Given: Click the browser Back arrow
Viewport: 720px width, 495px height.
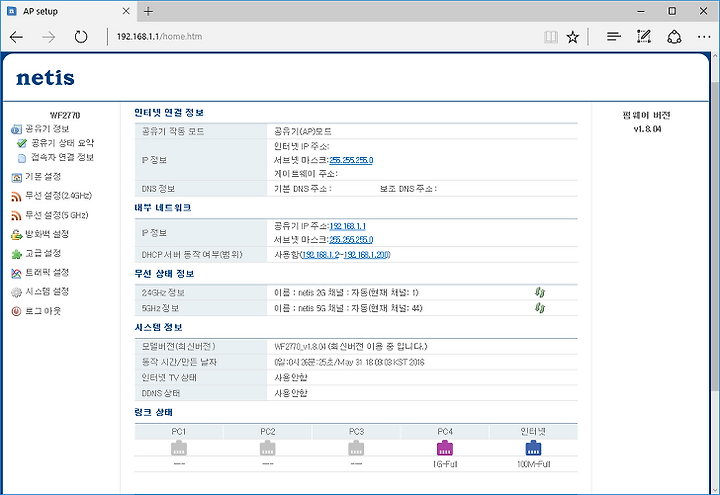Looking at the screenshot, I should pos(16,37).
